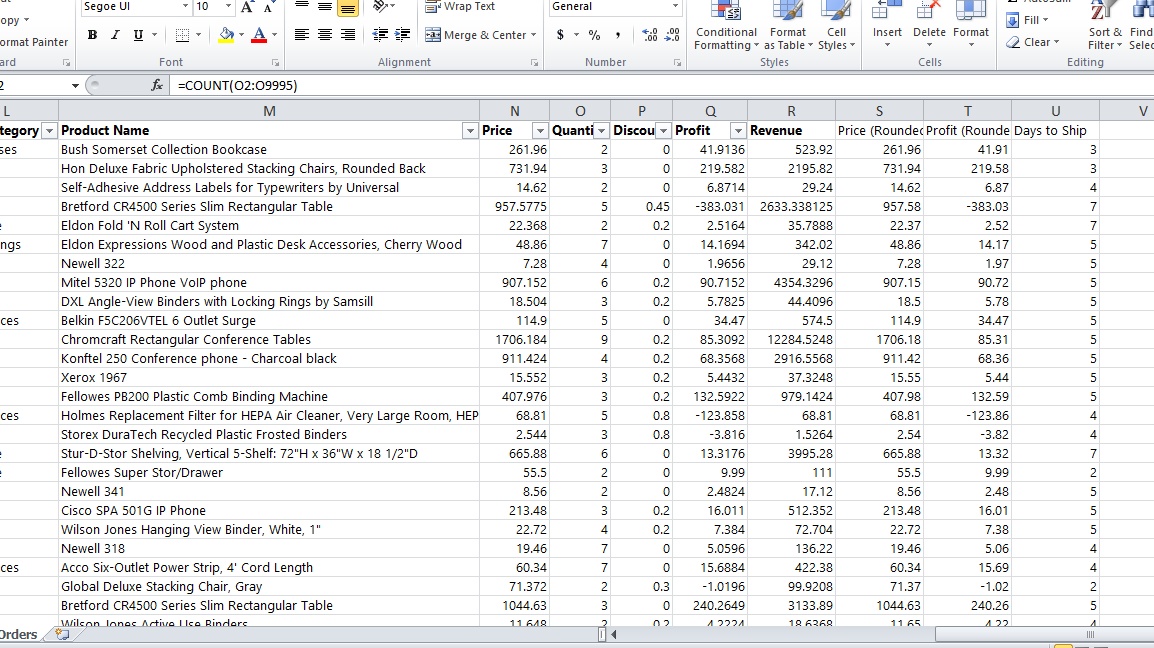Select cell 'Cisco SPA 501G IP Phone'
The height and width of the screenshot is (648, 1154).
pos(269,510)
